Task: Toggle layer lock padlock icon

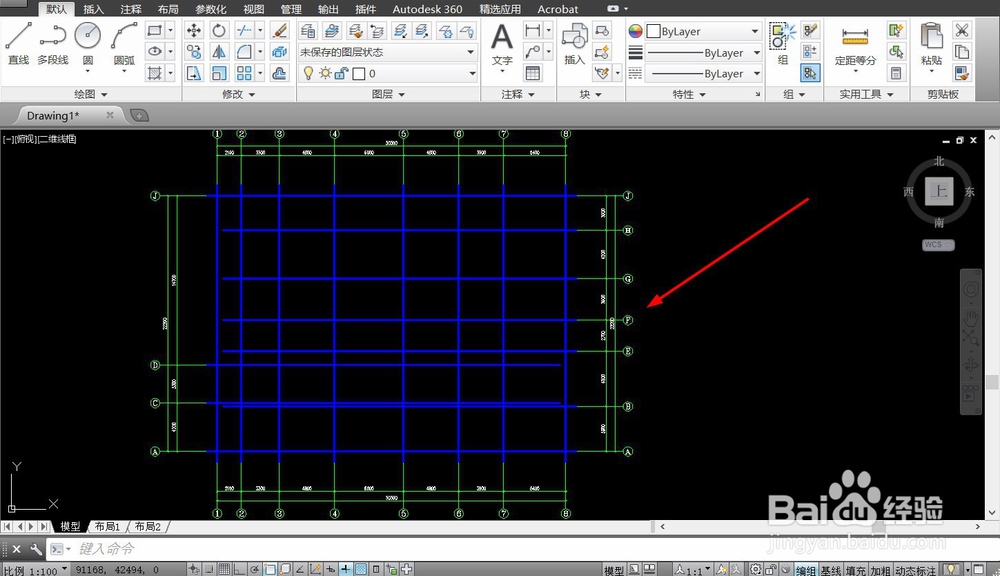Action: point(341,73)
